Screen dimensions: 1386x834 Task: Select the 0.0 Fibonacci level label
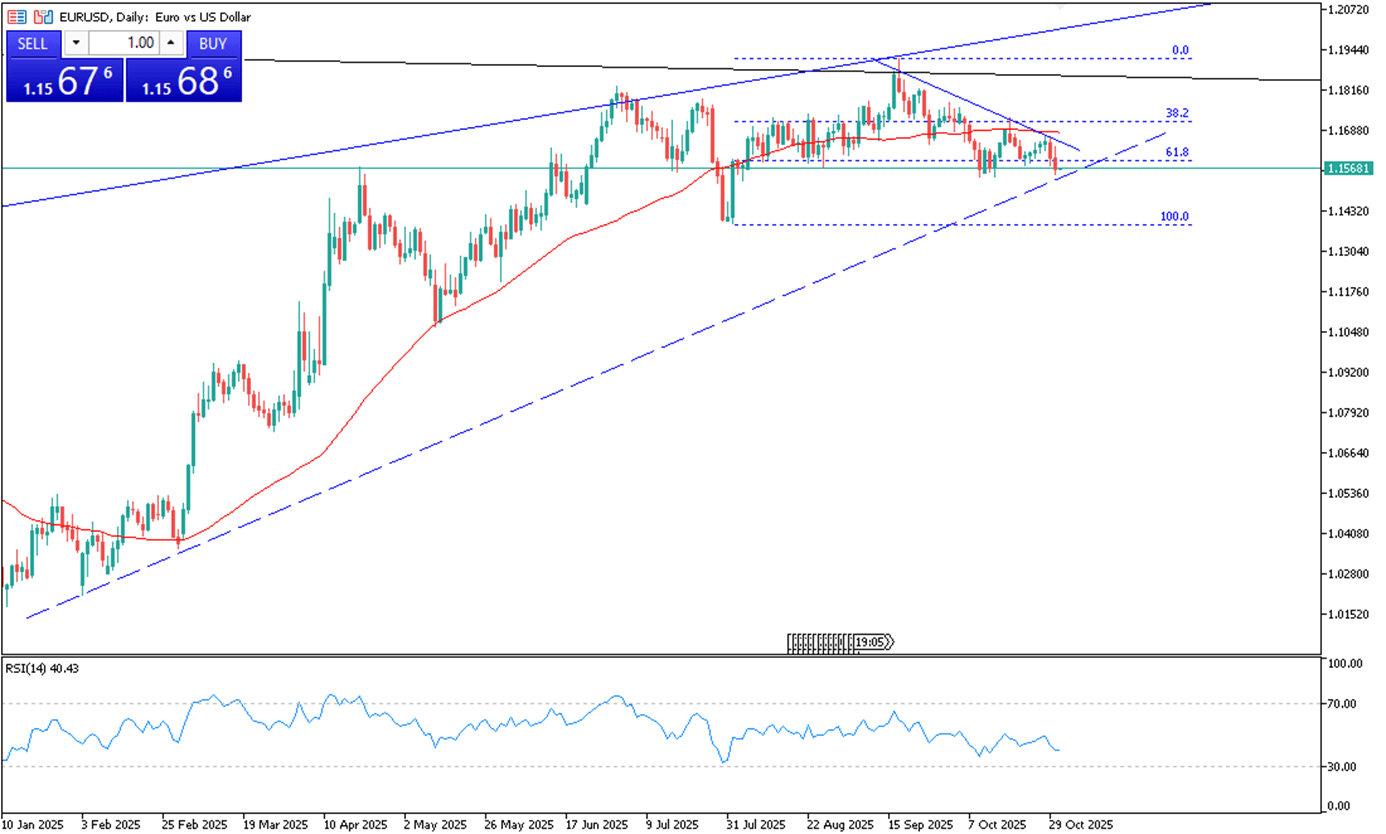tap(1180, 51)
